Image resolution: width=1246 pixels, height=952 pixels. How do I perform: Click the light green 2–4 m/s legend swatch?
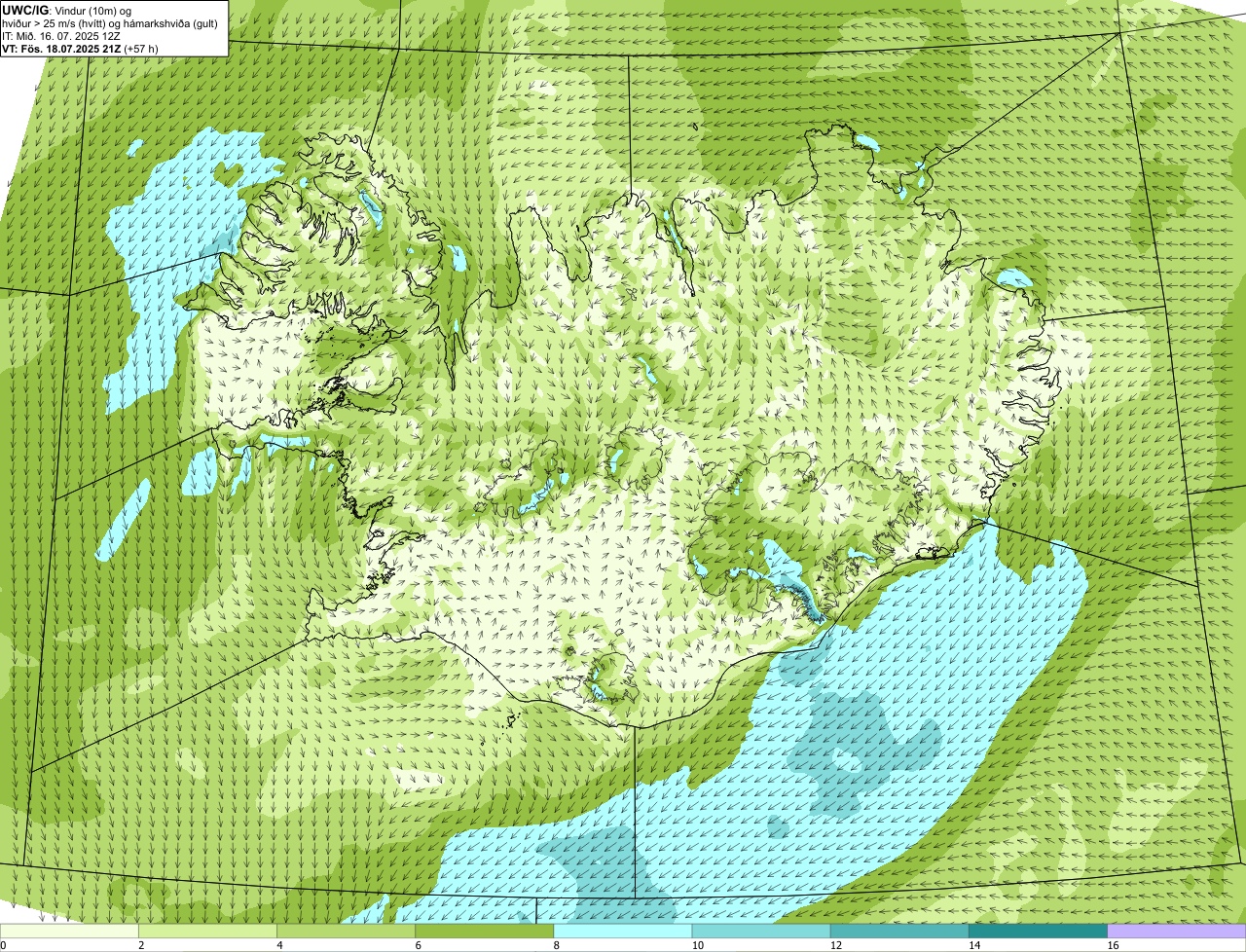(207, 931)
